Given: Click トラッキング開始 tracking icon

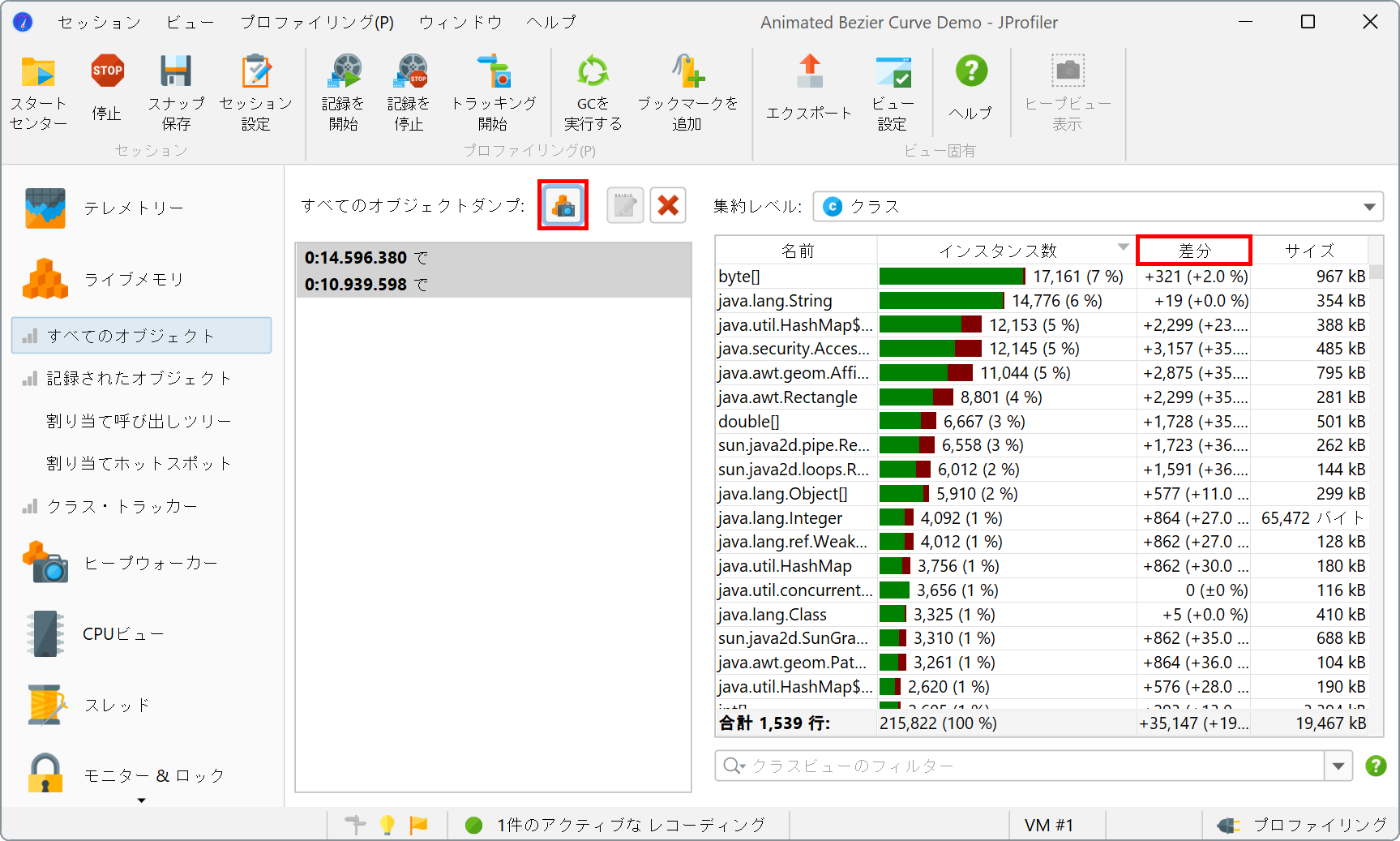Looking at the screenshot, I should [493, 72].
